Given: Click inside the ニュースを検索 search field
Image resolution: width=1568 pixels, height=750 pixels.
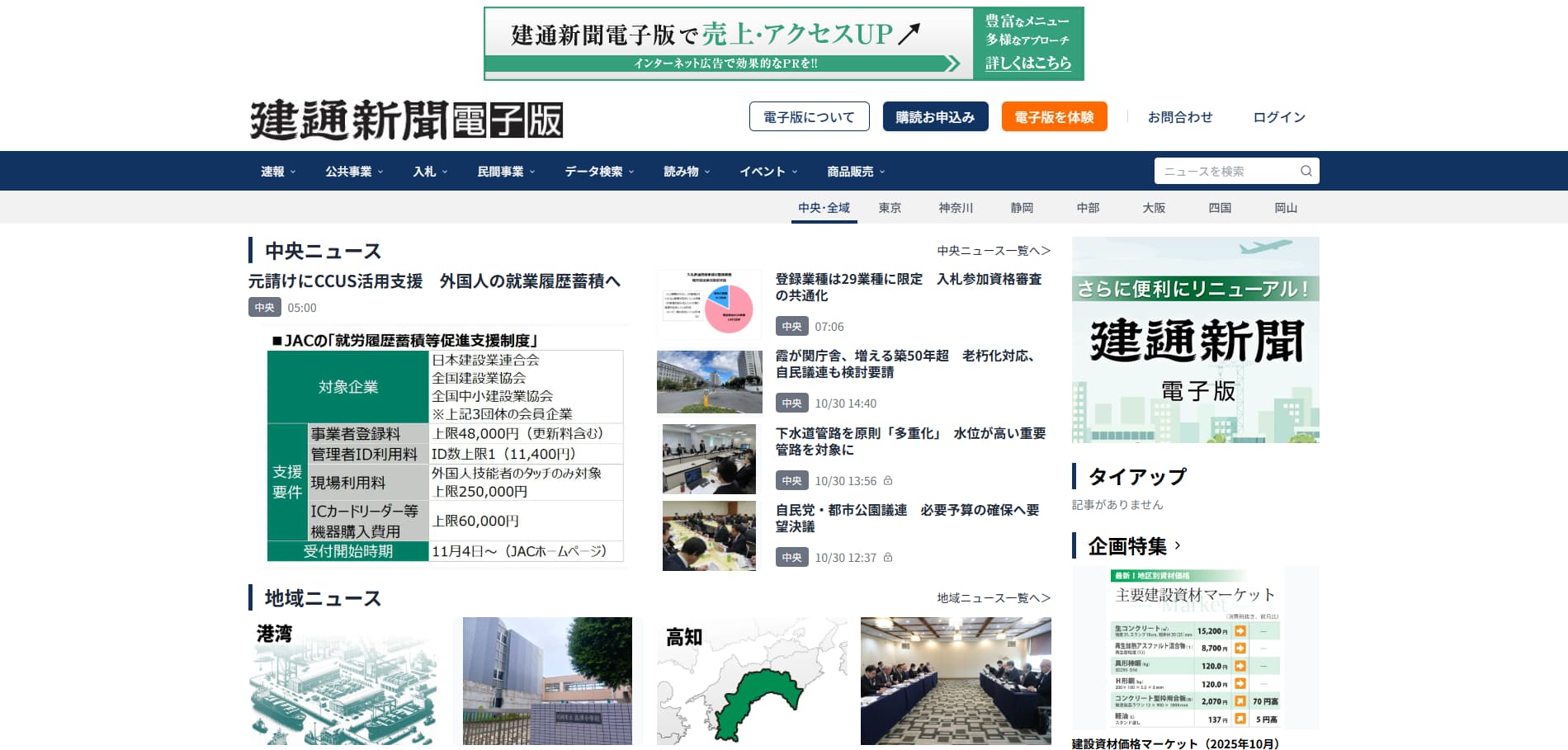Looking at the screenshot, I should [x=1221, y=171].
